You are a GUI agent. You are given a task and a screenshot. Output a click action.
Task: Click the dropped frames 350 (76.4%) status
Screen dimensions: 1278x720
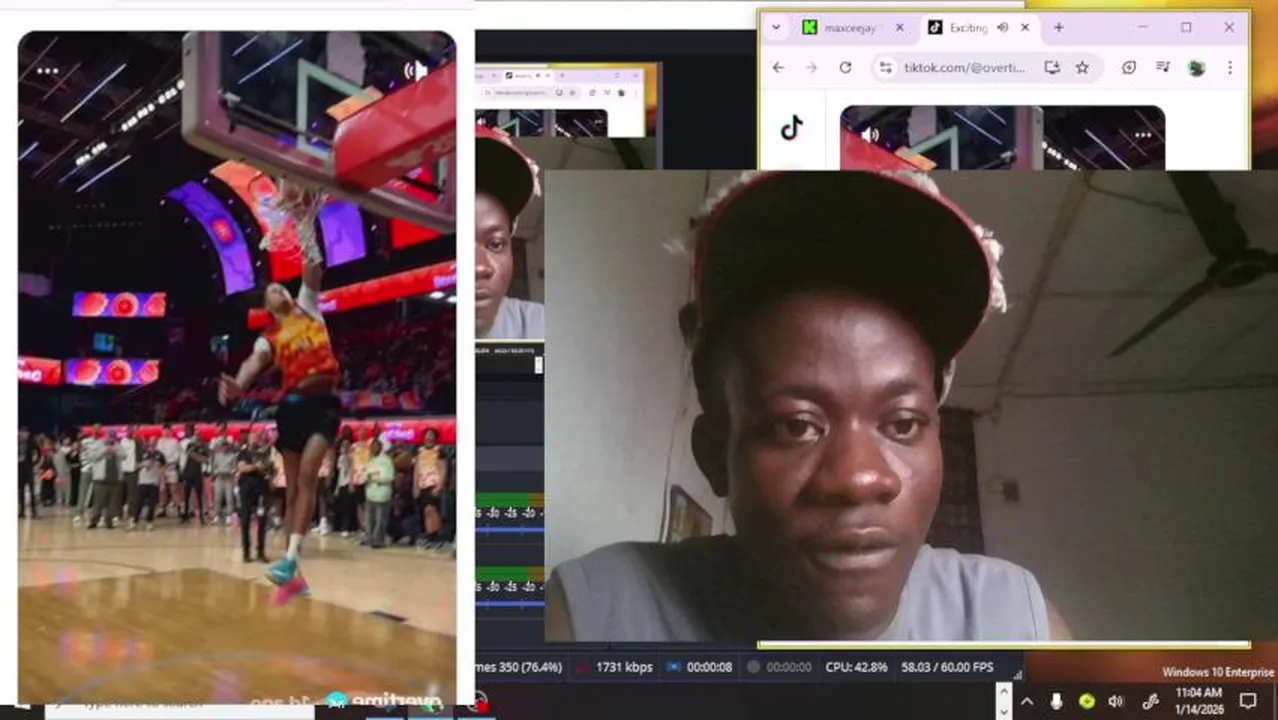[x=519, y=667]
